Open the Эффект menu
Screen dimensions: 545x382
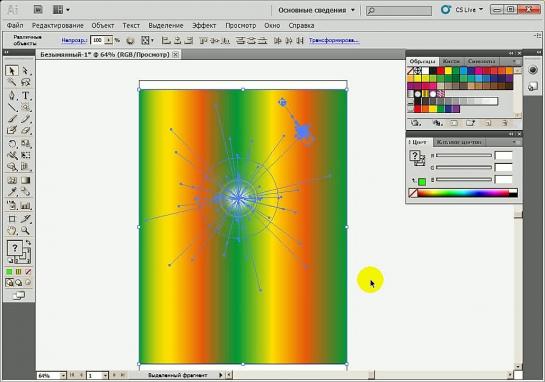pyautogui.click(x=204, y=25)
